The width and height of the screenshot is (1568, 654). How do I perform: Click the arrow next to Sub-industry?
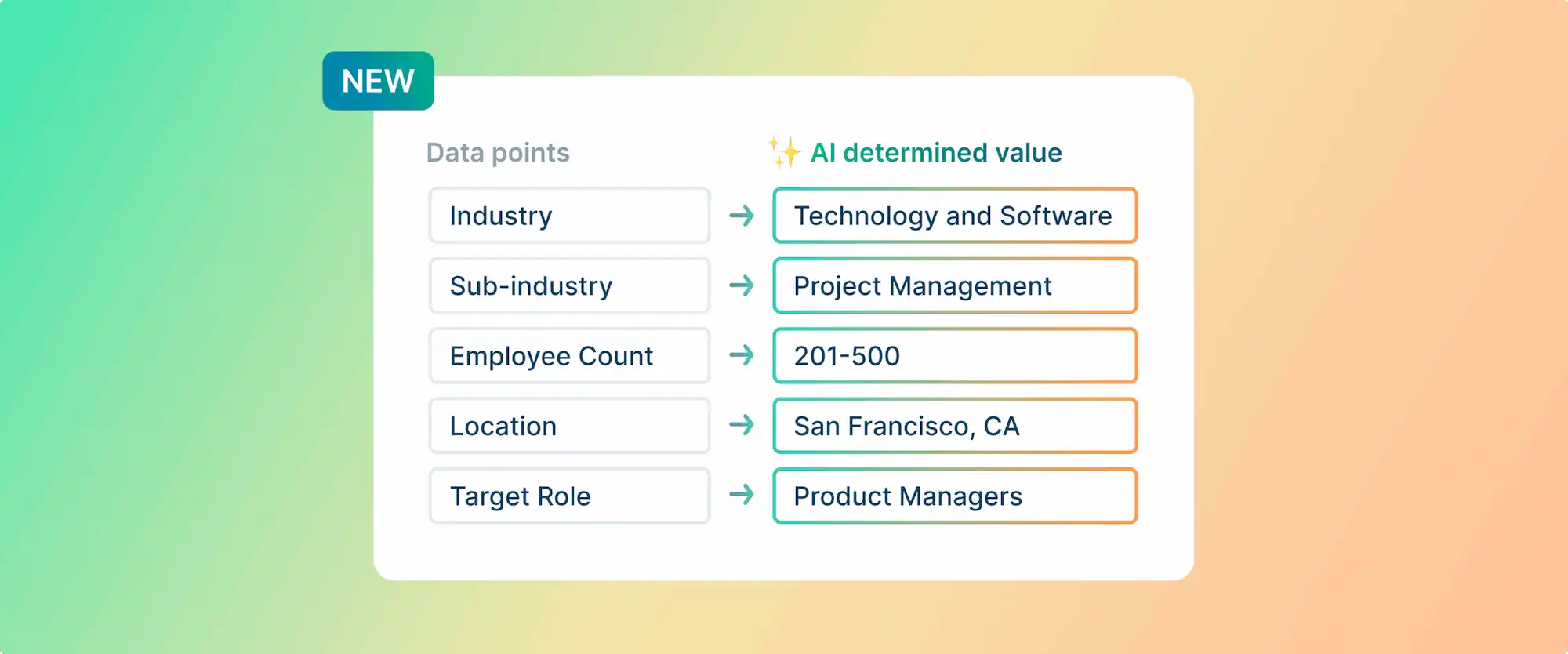point(742,285)
